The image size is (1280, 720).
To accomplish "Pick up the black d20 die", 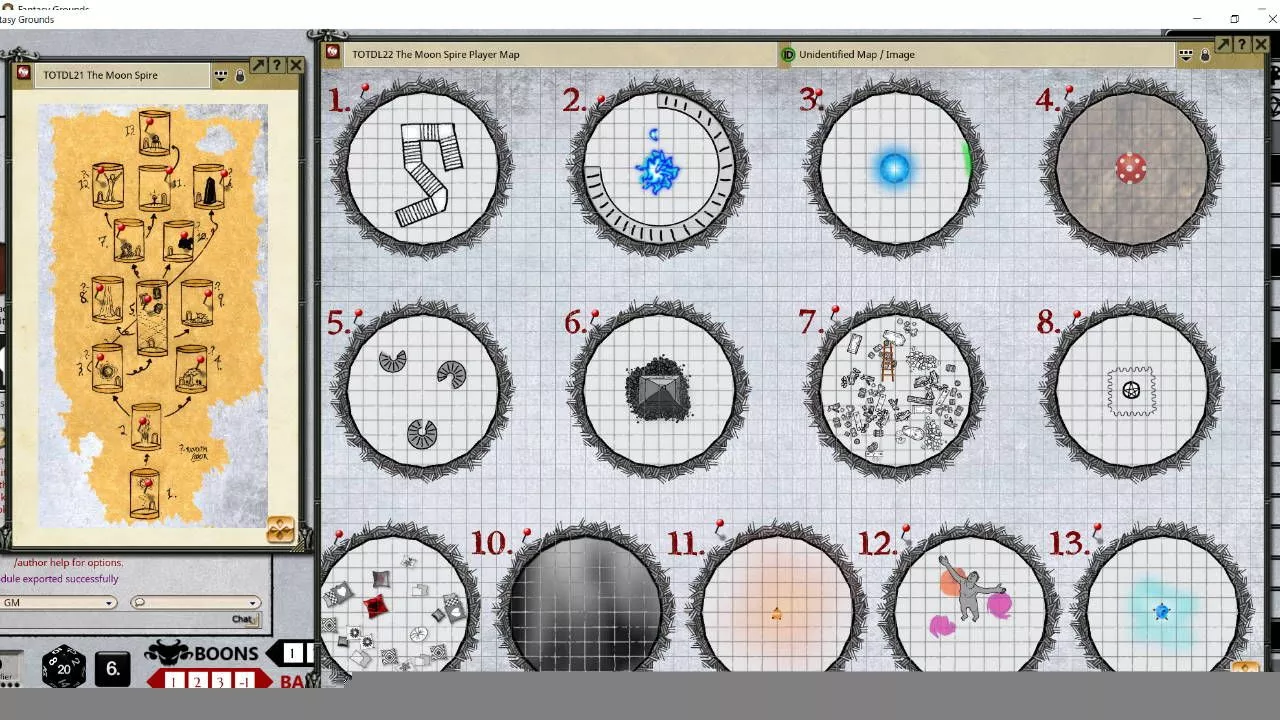I will coord(63,667).
